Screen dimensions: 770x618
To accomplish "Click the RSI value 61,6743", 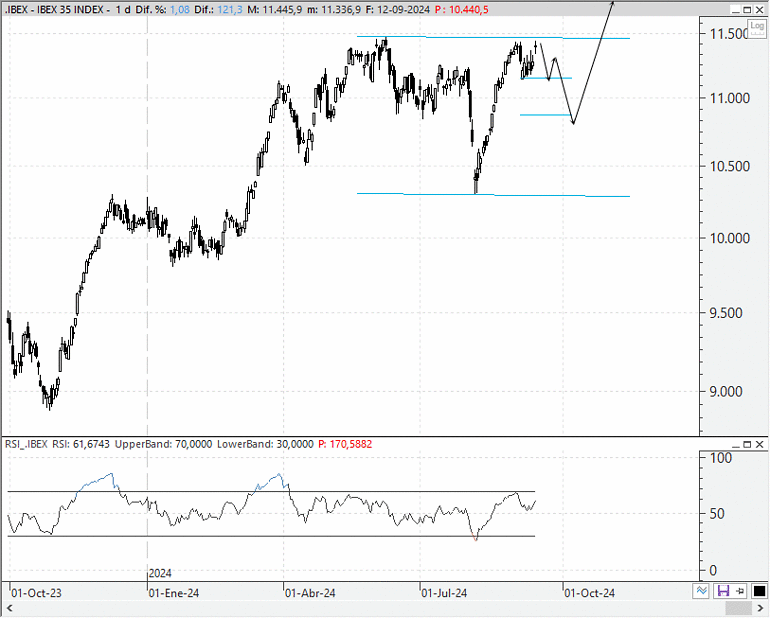I will (x=91, y=445).
